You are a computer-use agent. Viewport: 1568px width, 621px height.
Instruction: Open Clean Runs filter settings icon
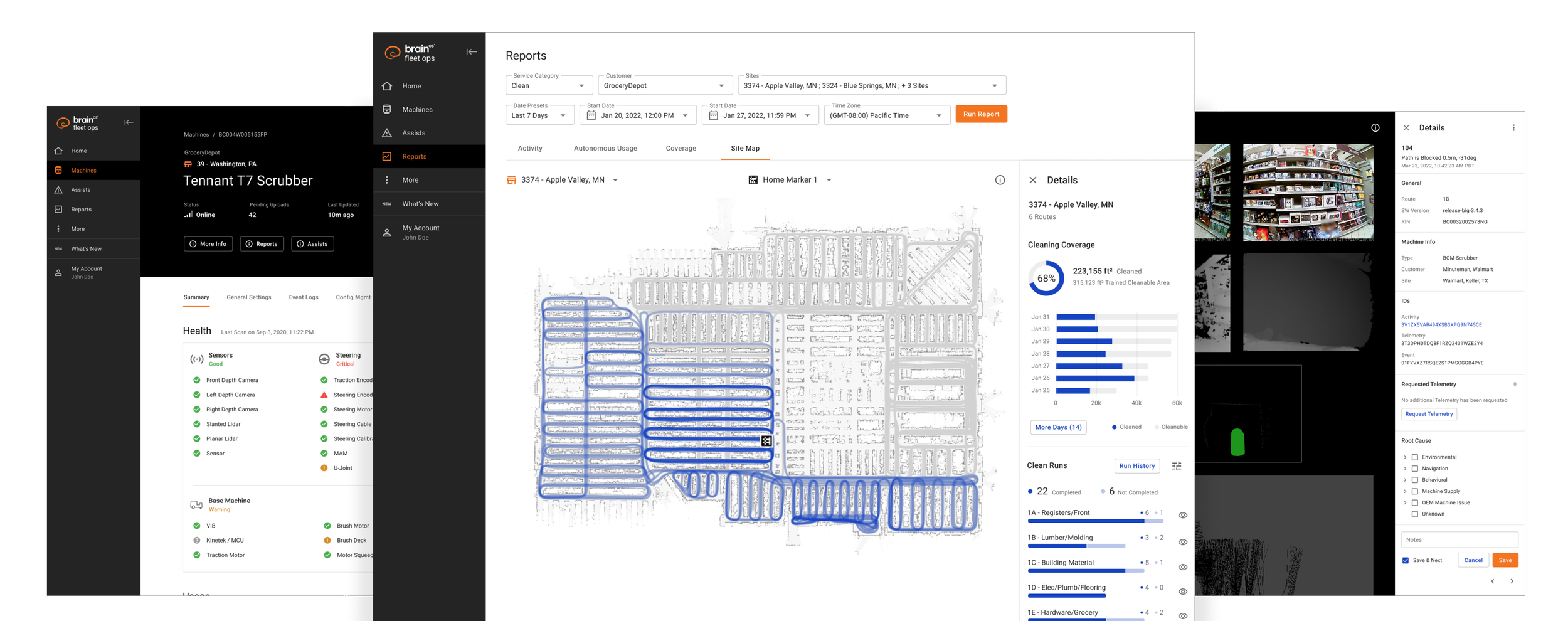point(1177,466)
